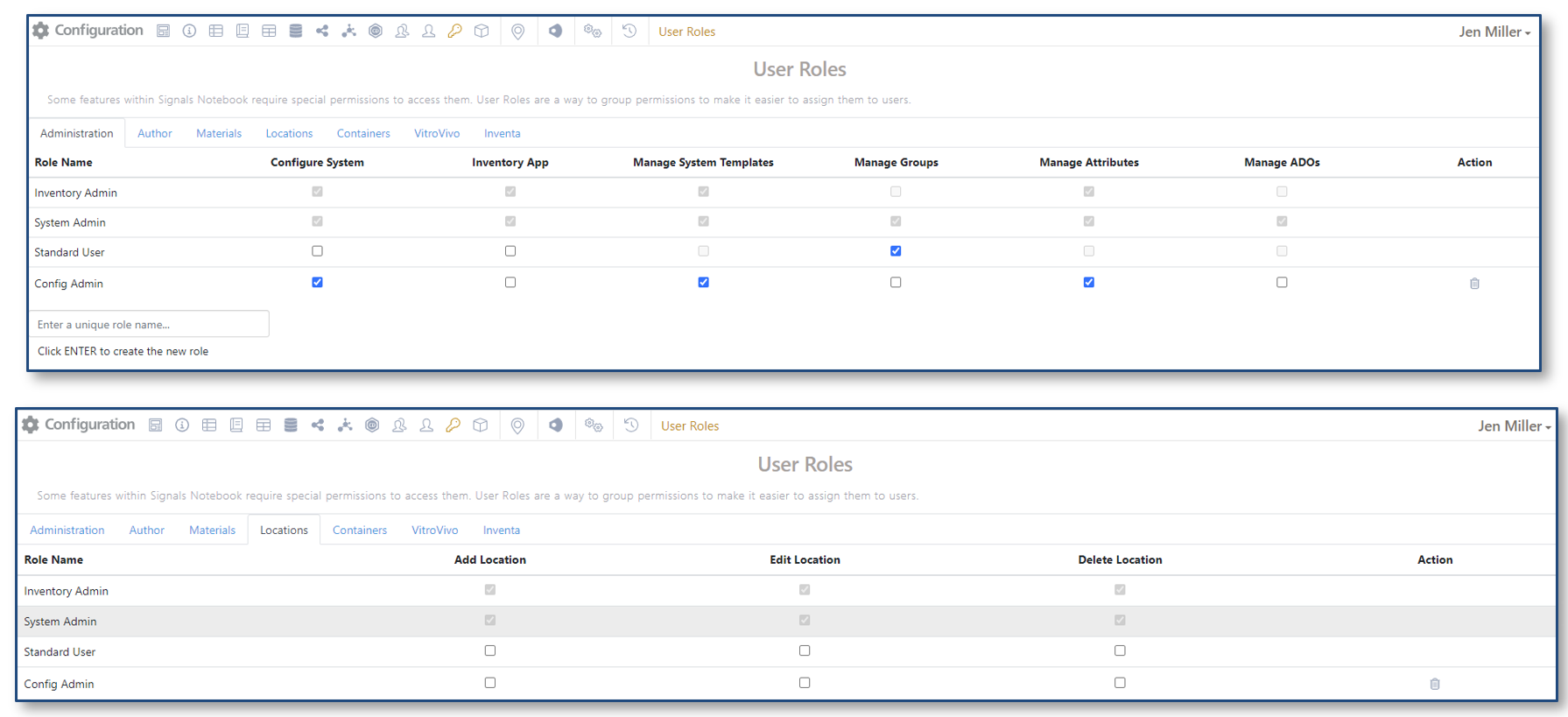The image size is (1568, 717).
Task: Click the history clock icon in the Administration view toolbar
Action: tap(629, 31)
